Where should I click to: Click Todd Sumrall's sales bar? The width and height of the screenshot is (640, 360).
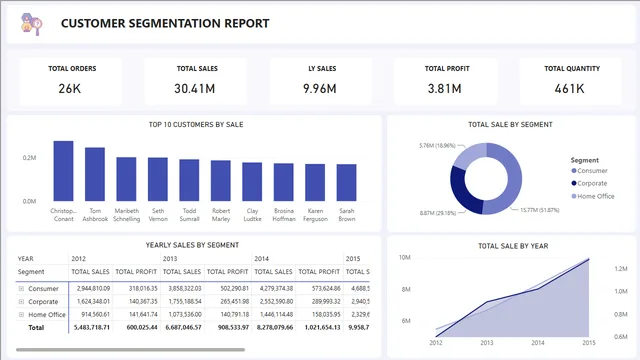click(189, 180)
